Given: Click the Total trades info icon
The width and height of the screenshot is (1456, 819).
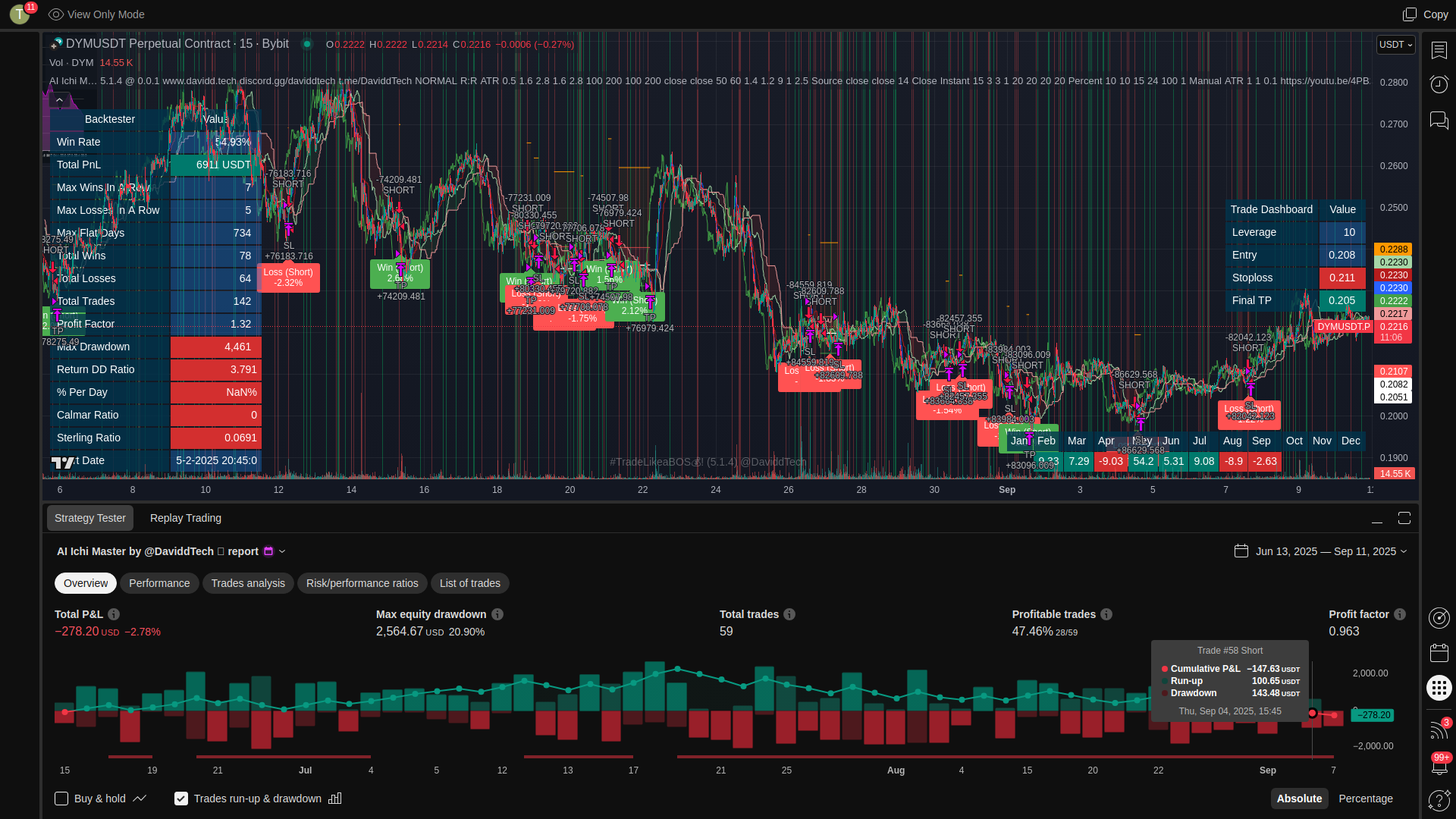Looking at the screenshot, I should click(x=789, y=614).
